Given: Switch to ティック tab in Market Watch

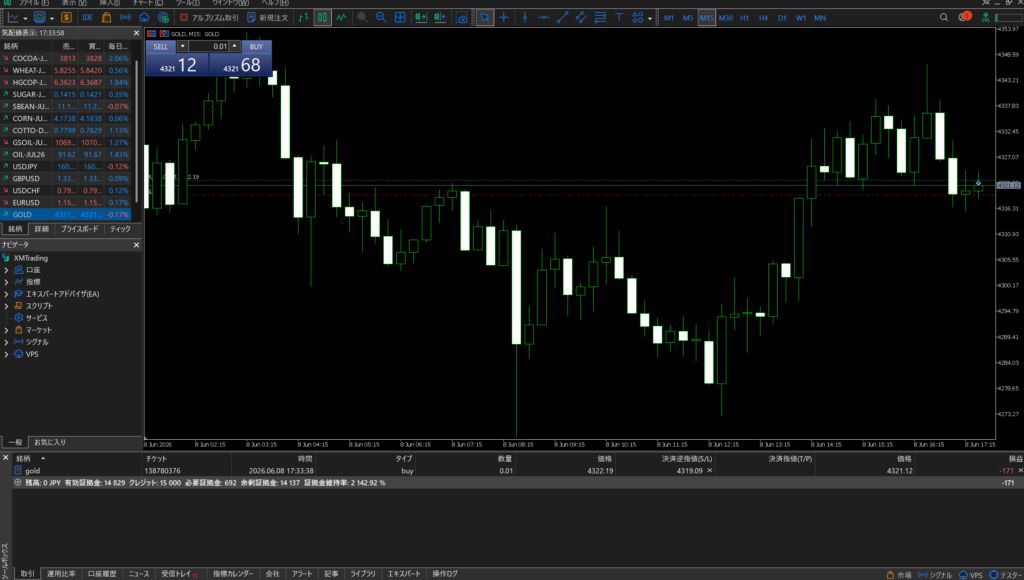Looking at the screenshot, I should pos(120,229).
